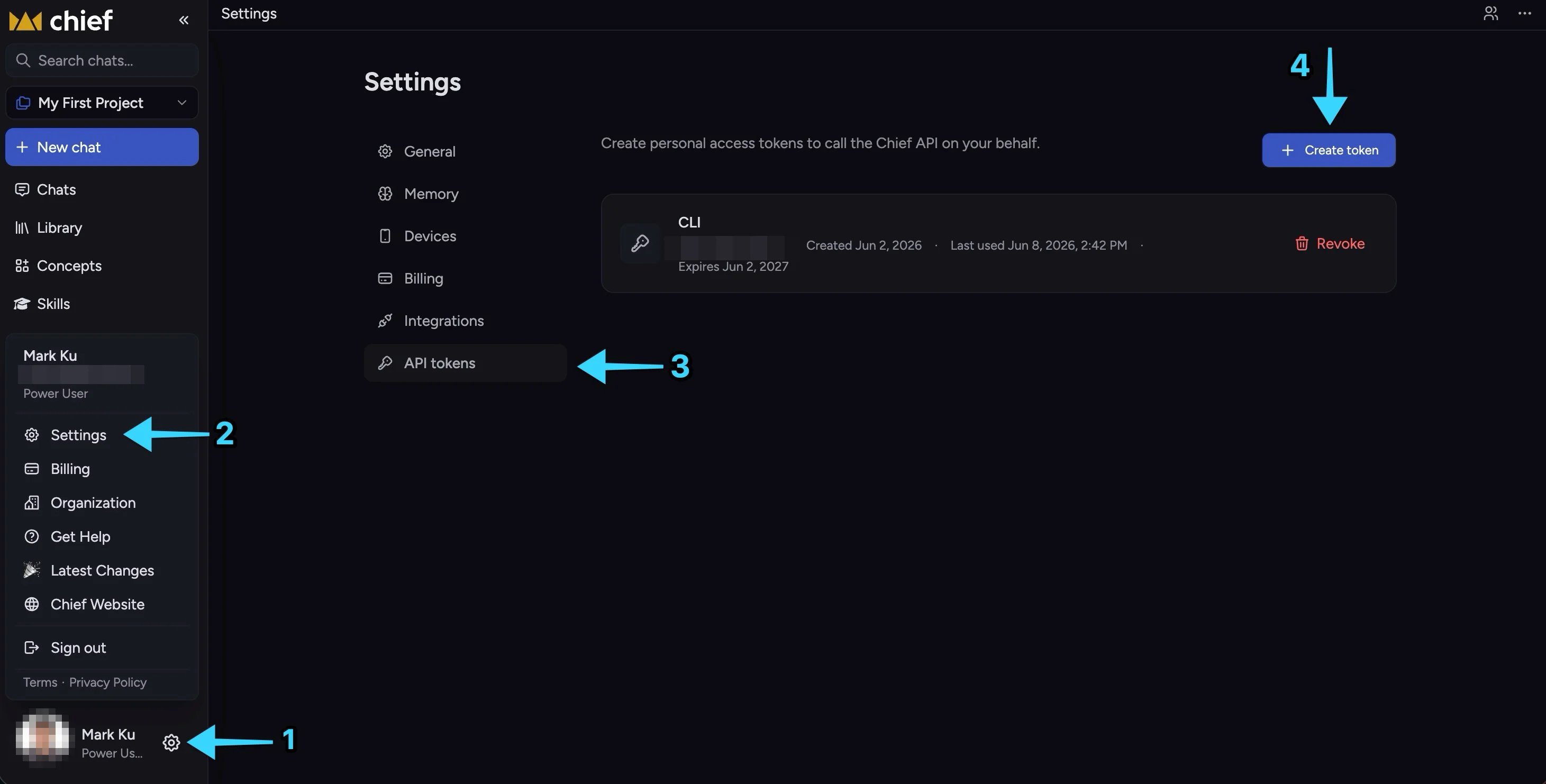1546x784 pixels.
Task: Click the CLI token name
Action: tap(689, 223)
